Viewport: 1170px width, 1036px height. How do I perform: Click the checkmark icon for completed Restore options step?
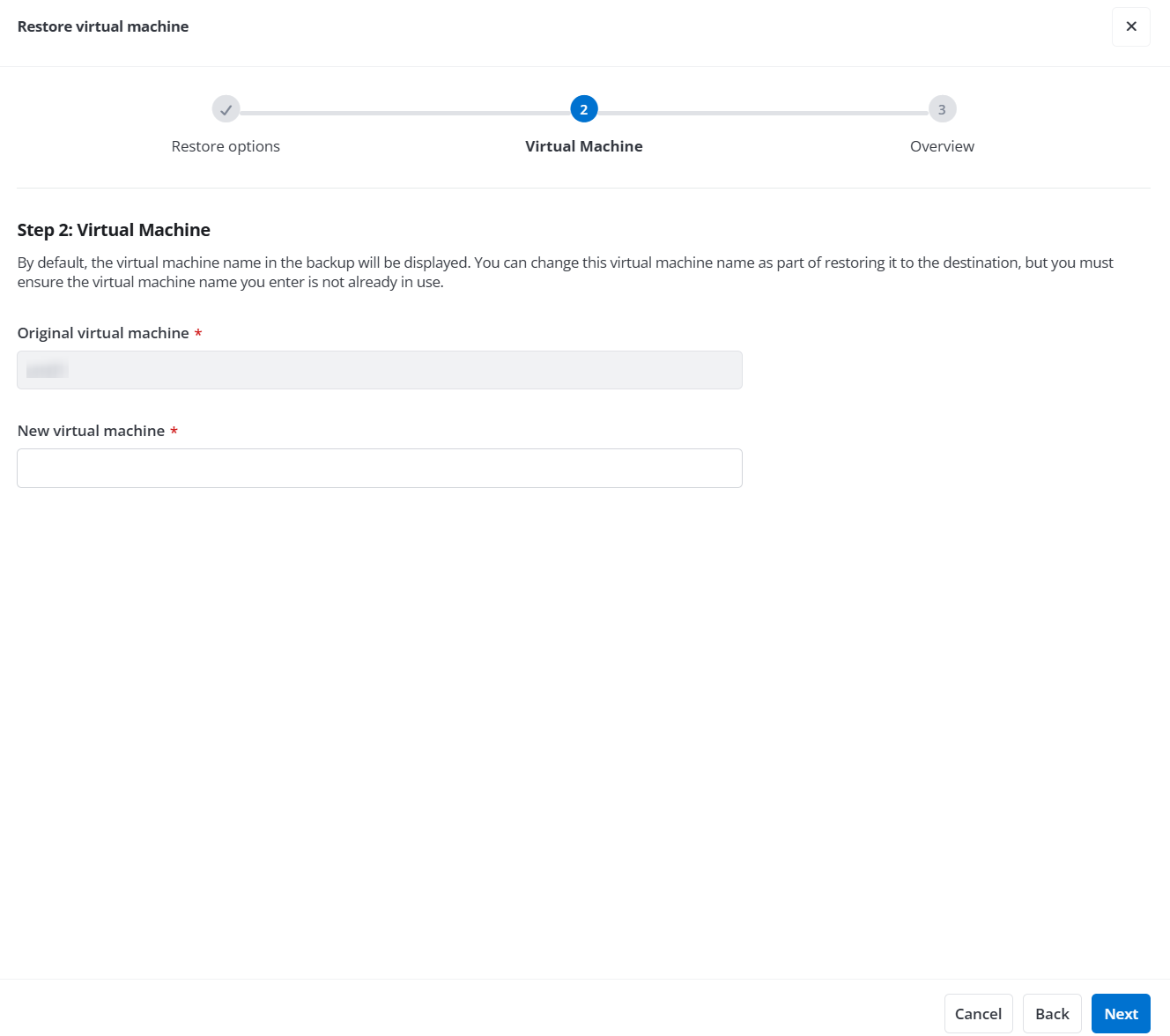pyautogui.click(x=226, y=109)
